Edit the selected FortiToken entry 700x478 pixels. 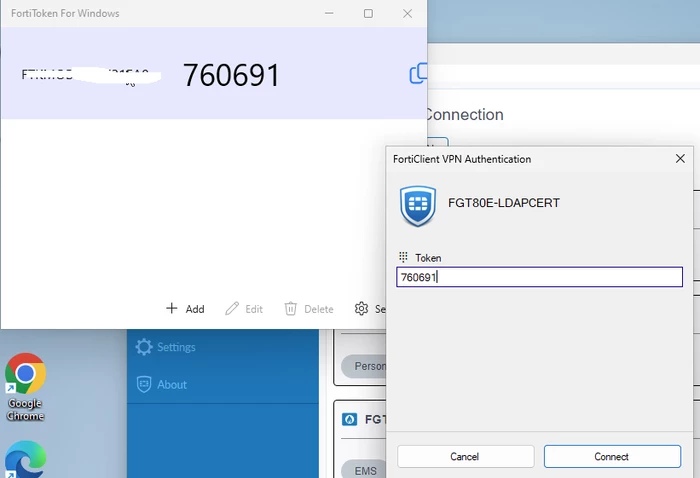click(244, 309)
